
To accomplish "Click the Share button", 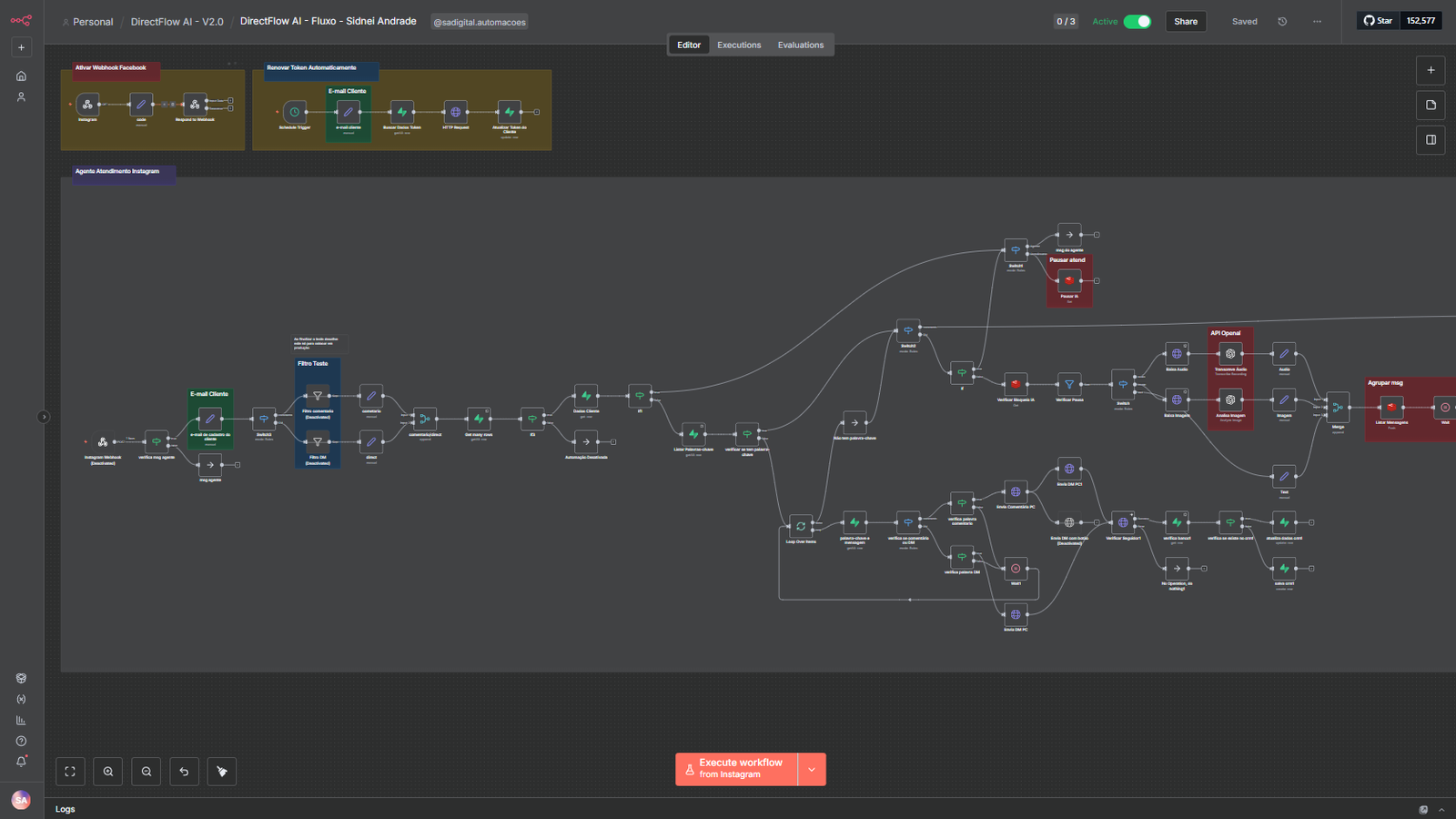I will coord(1185,22).
